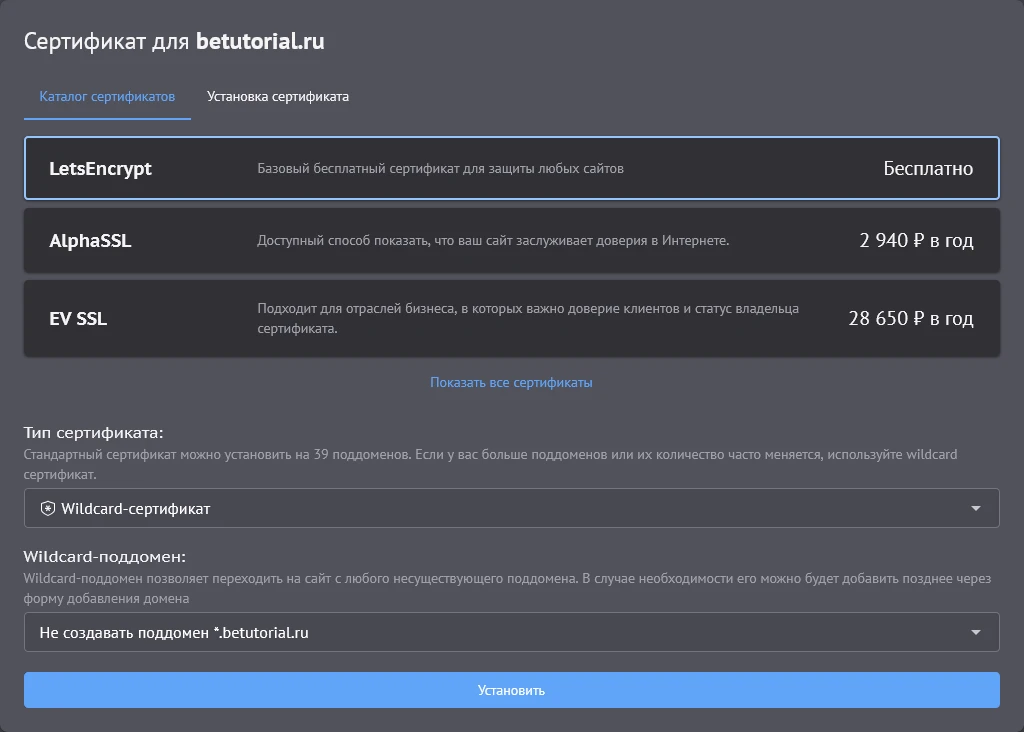Screen dimensions: 1024x732
Task: Click the Бесплатно price label on LetsEncrypt
Action: click(926, 168)
